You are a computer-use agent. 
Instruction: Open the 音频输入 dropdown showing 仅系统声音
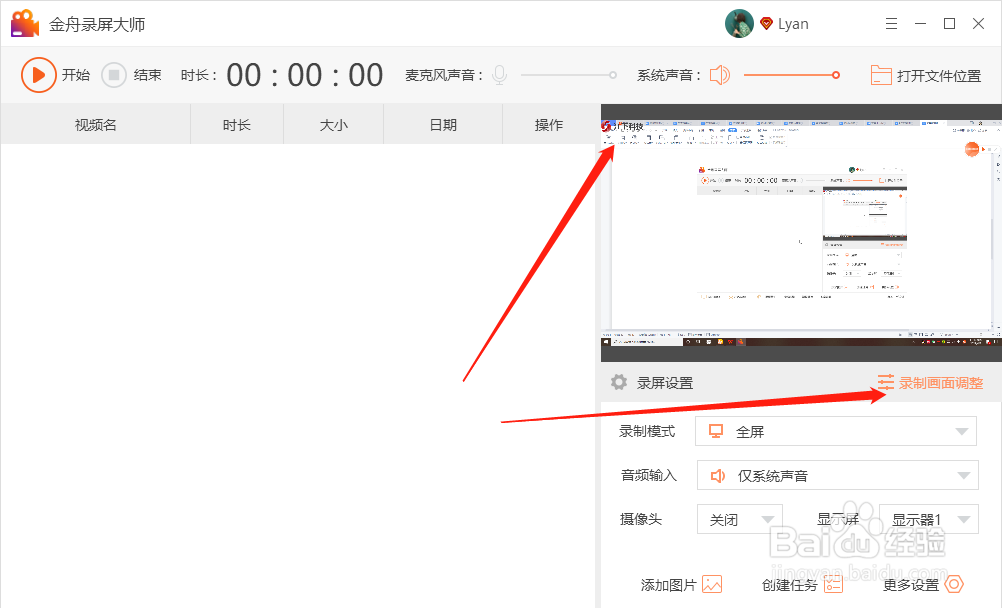tap(836, 475)
